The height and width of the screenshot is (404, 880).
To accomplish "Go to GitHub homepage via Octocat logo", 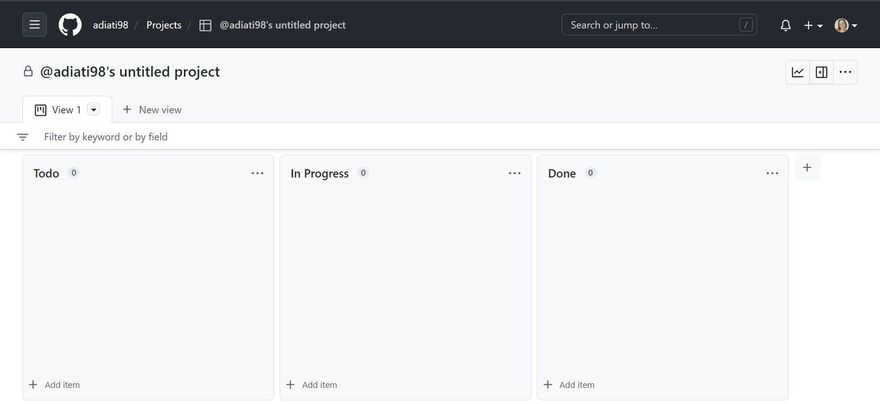I will click(70, 25).
